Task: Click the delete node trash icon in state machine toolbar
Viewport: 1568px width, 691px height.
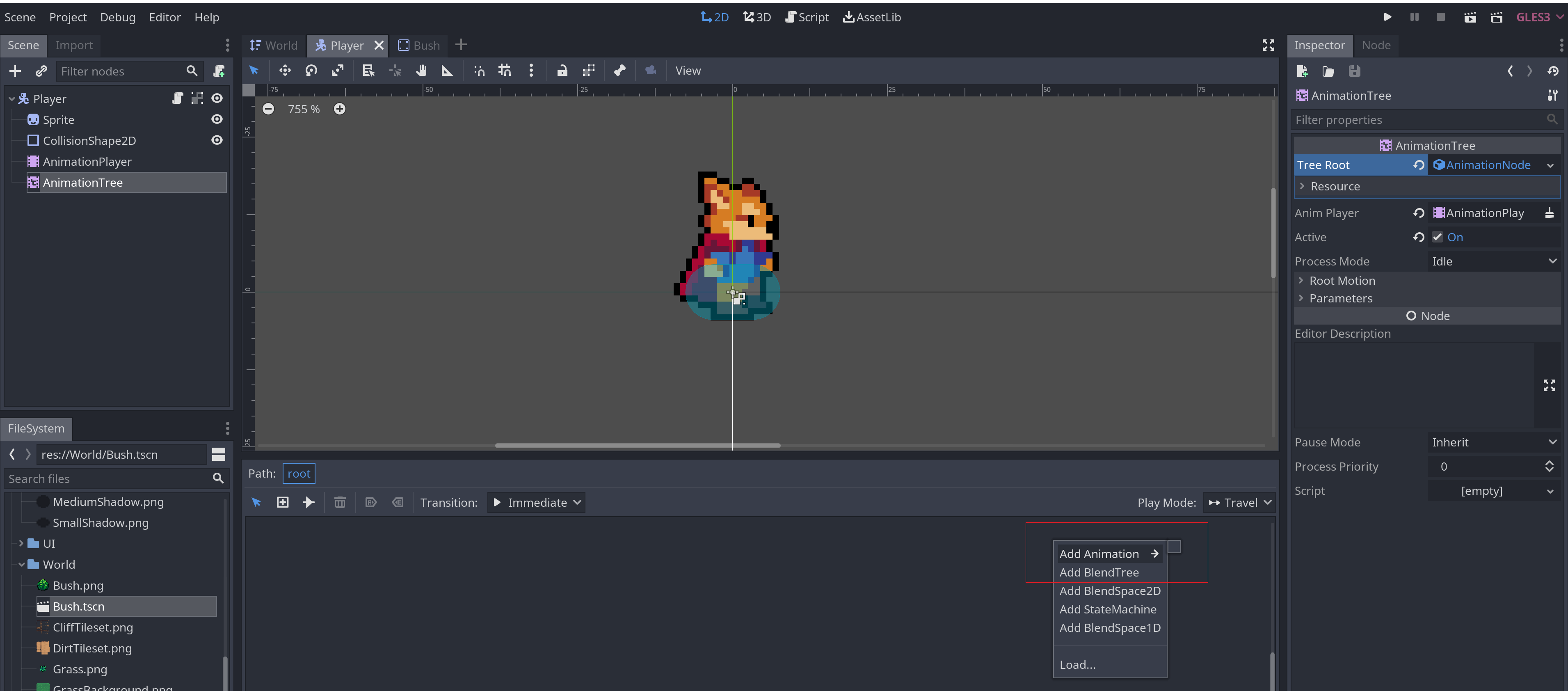Action: click(340, 502)
